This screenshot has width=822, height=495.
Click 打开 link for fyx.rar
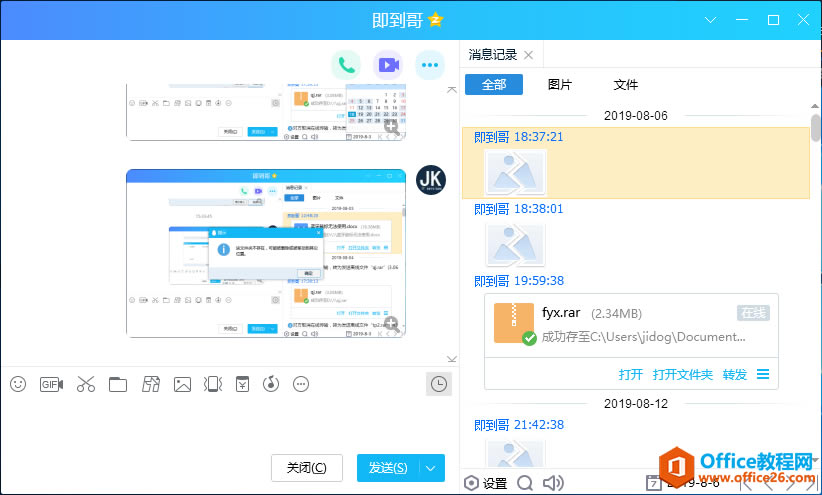631,374
